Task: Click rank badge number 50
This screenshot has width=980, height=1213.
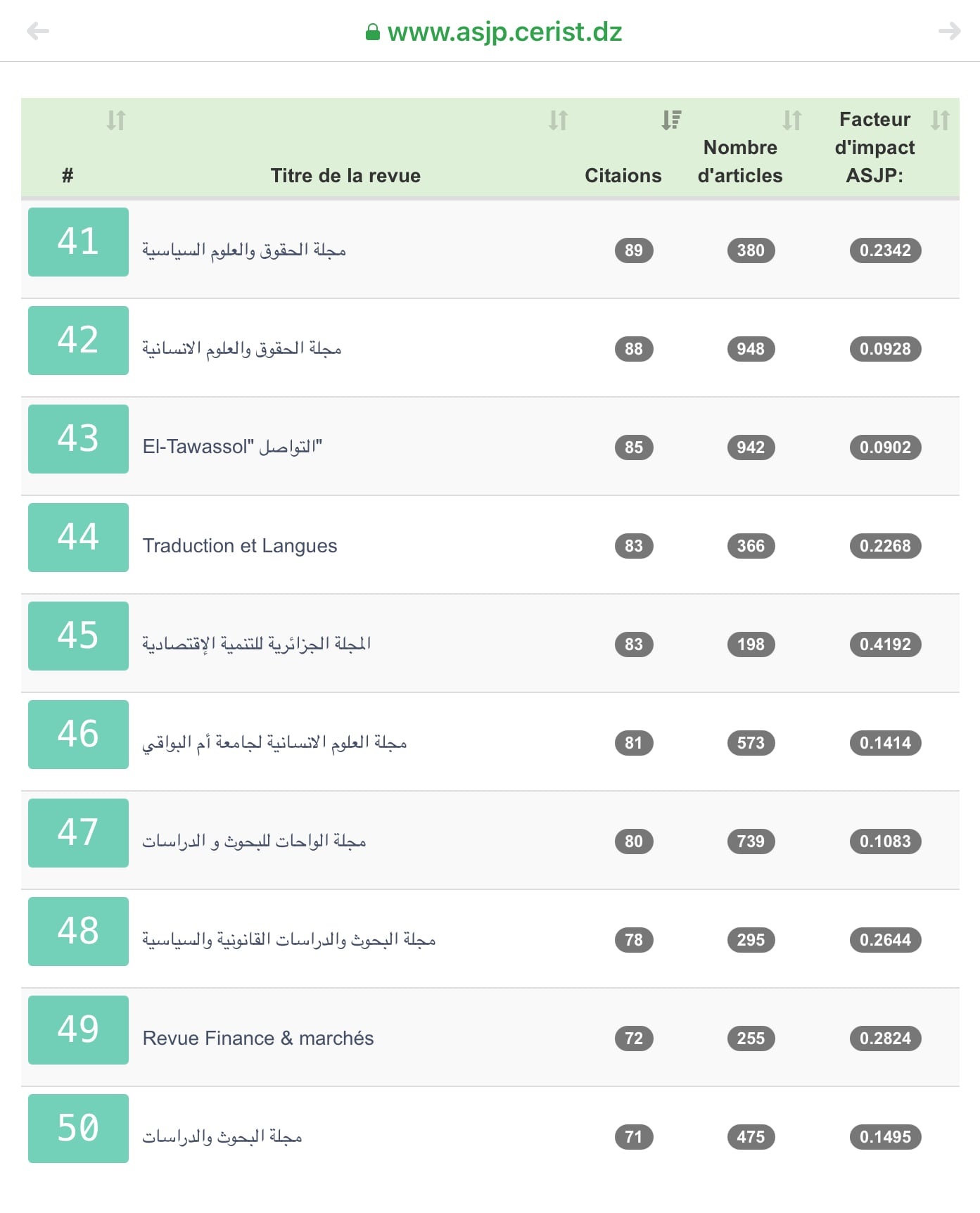Action: click(78, 1129)
